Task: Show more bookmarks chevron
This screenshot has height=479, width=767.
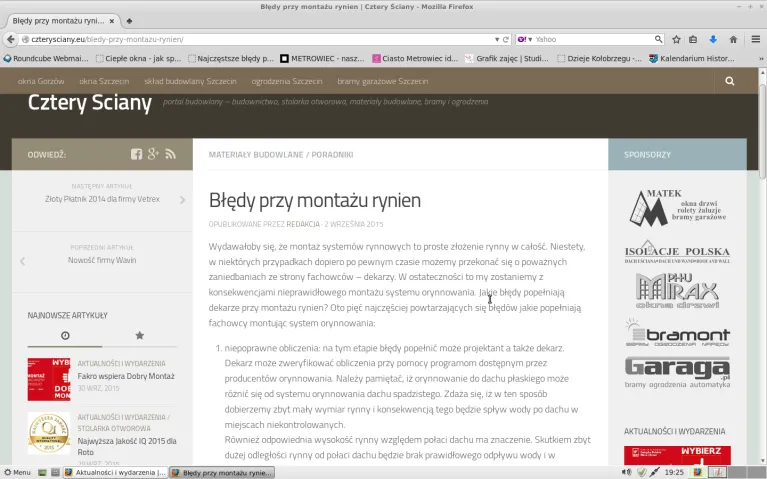Action: click(x=761, y=58)
